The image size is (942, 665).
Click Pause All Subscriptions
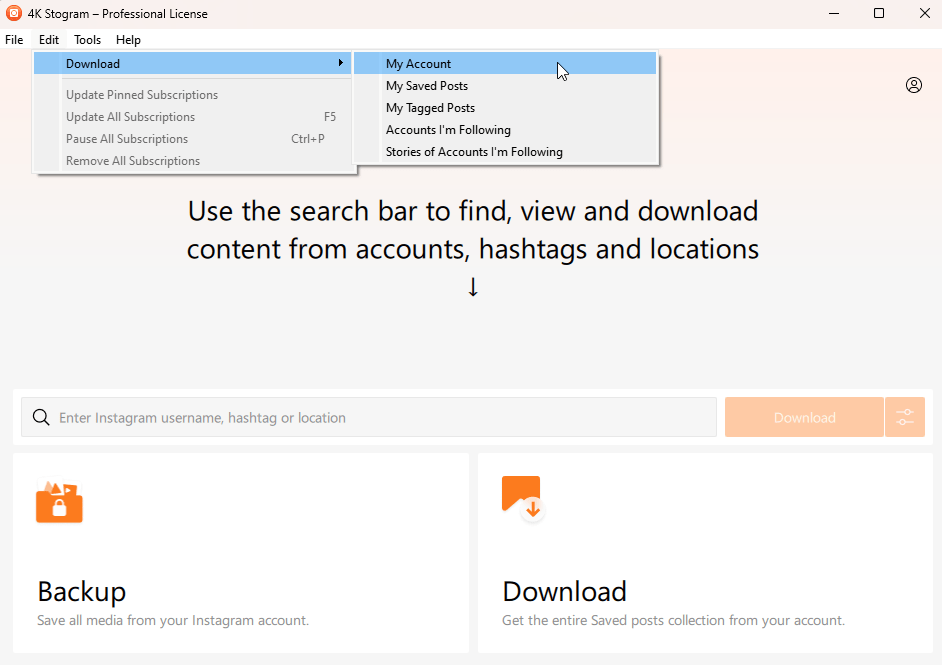[192, 139]
